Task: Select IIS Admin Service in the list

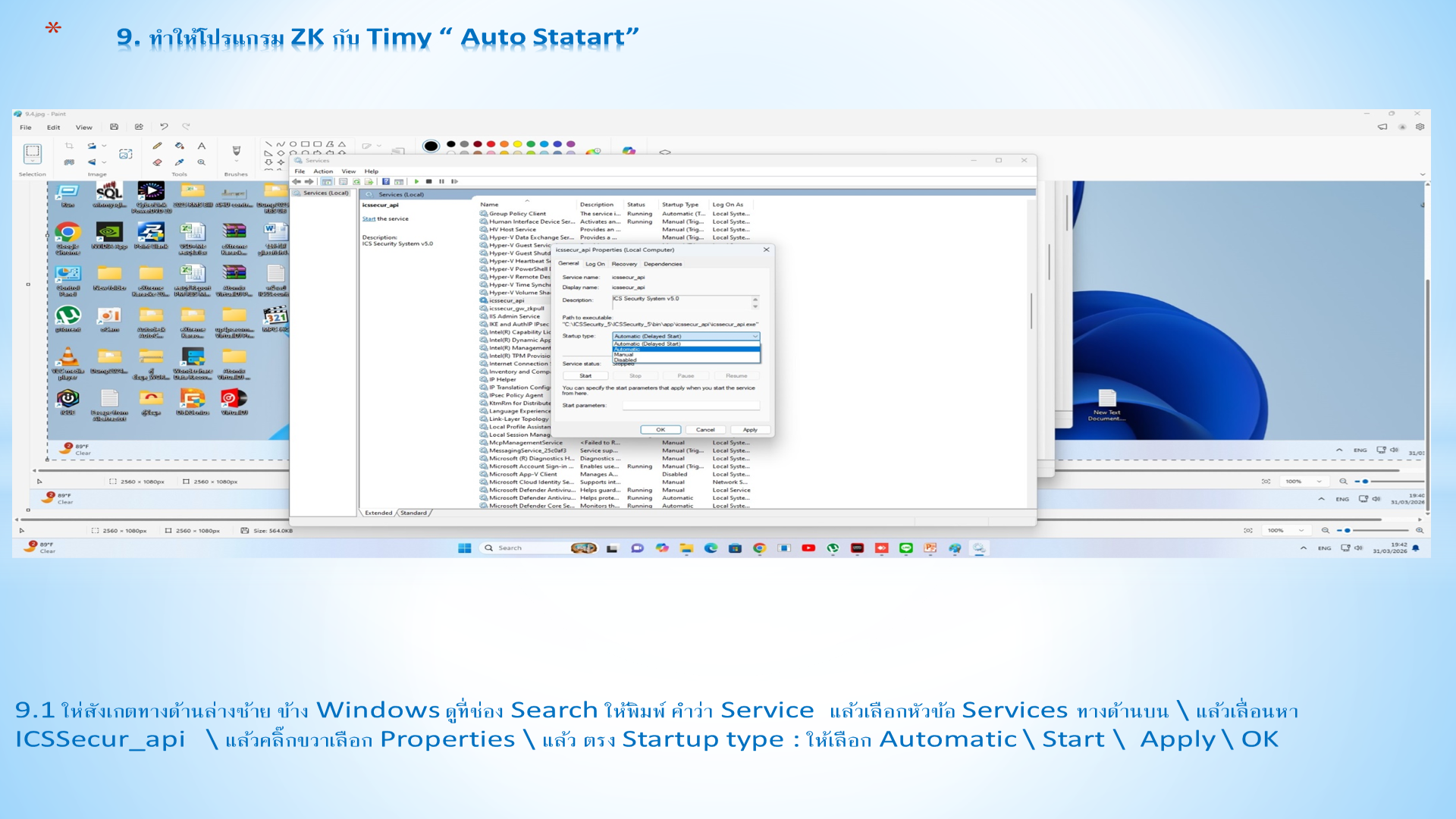Action: [514, 316]
